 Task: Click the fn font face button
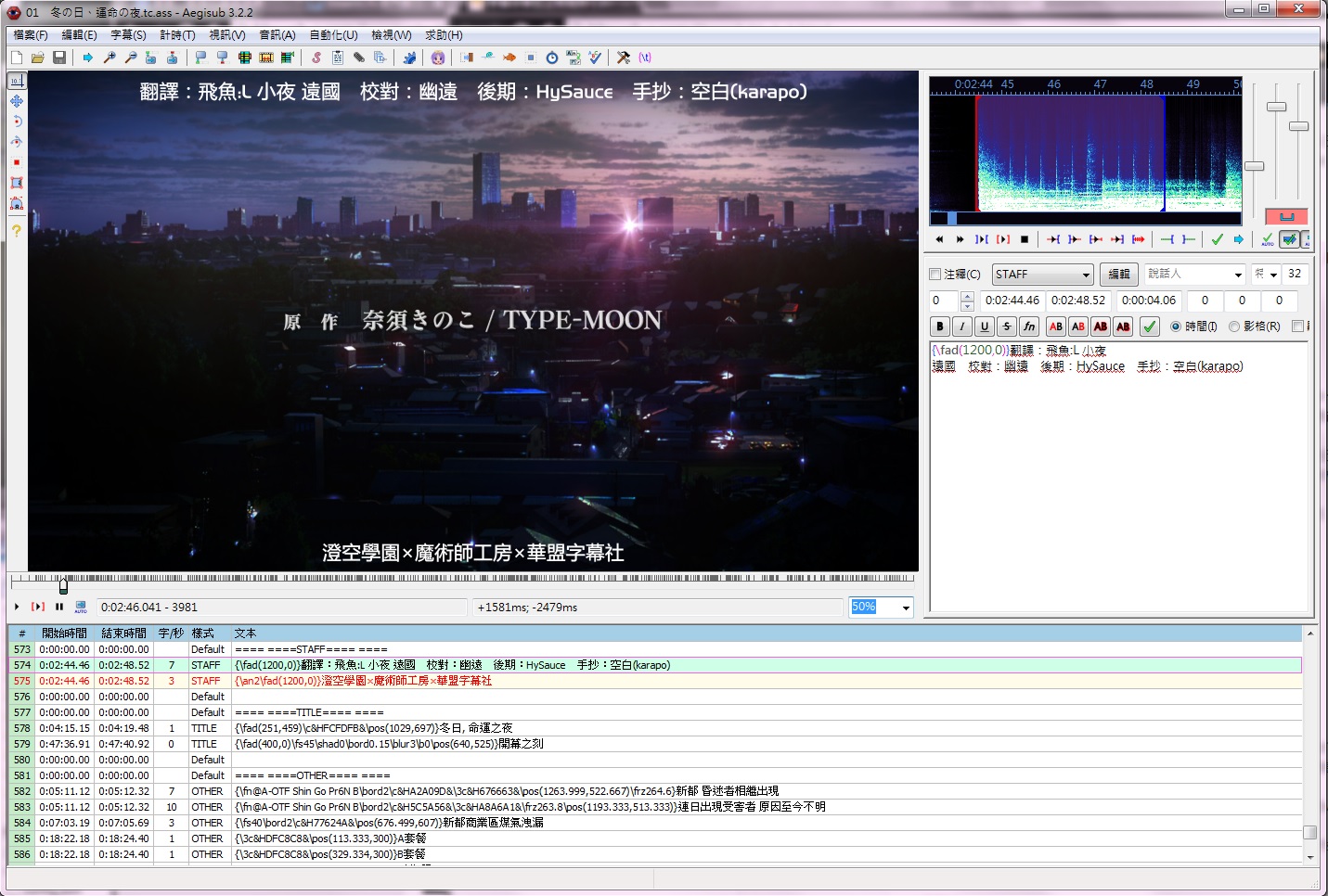(1029, 326)
